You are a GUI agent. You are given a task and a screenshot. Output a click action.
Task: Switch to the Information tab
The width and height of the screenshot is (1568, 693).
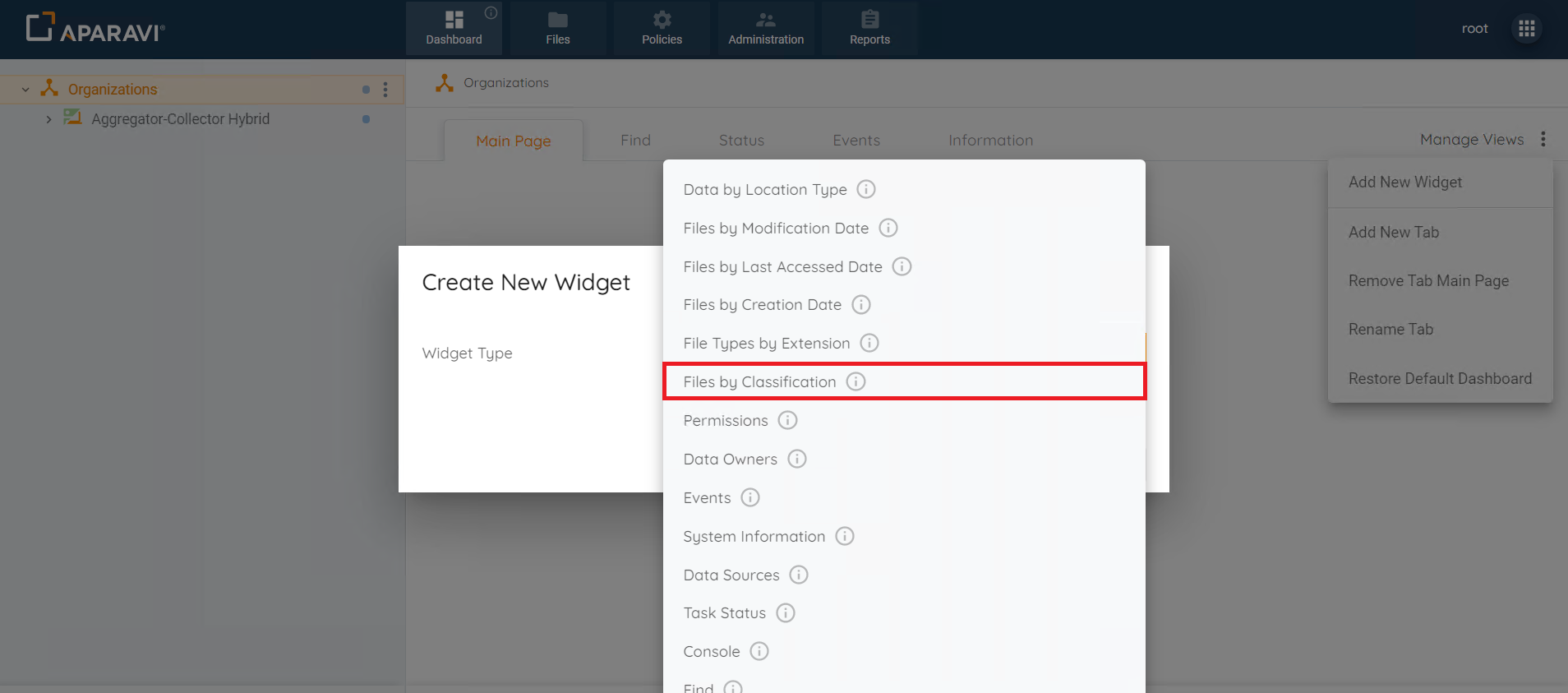click(x=989, y=140)
